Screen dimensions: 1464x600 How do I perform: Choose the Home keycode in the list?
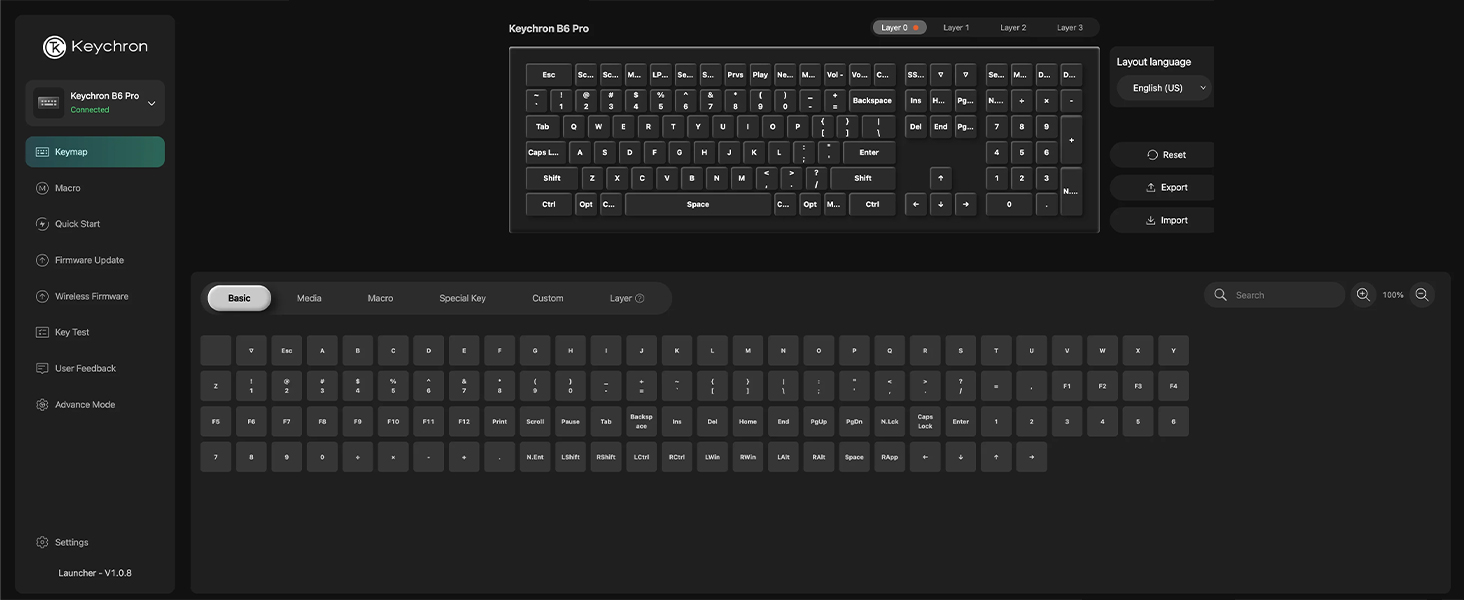[x=748, y=422]
